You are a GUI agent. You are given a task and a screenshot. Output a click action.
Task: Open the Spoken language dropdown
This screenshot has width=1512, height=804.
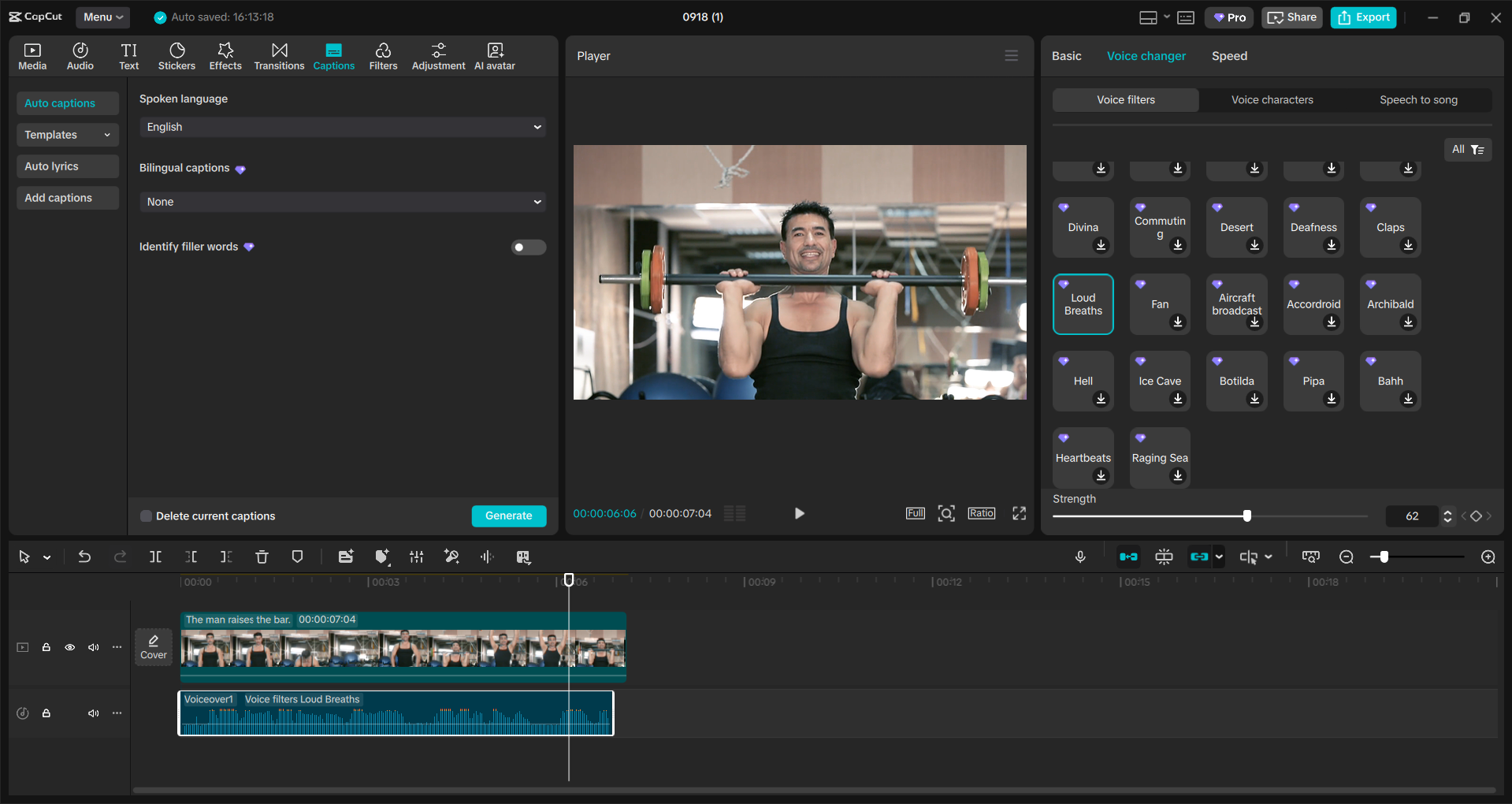point(342,127)
